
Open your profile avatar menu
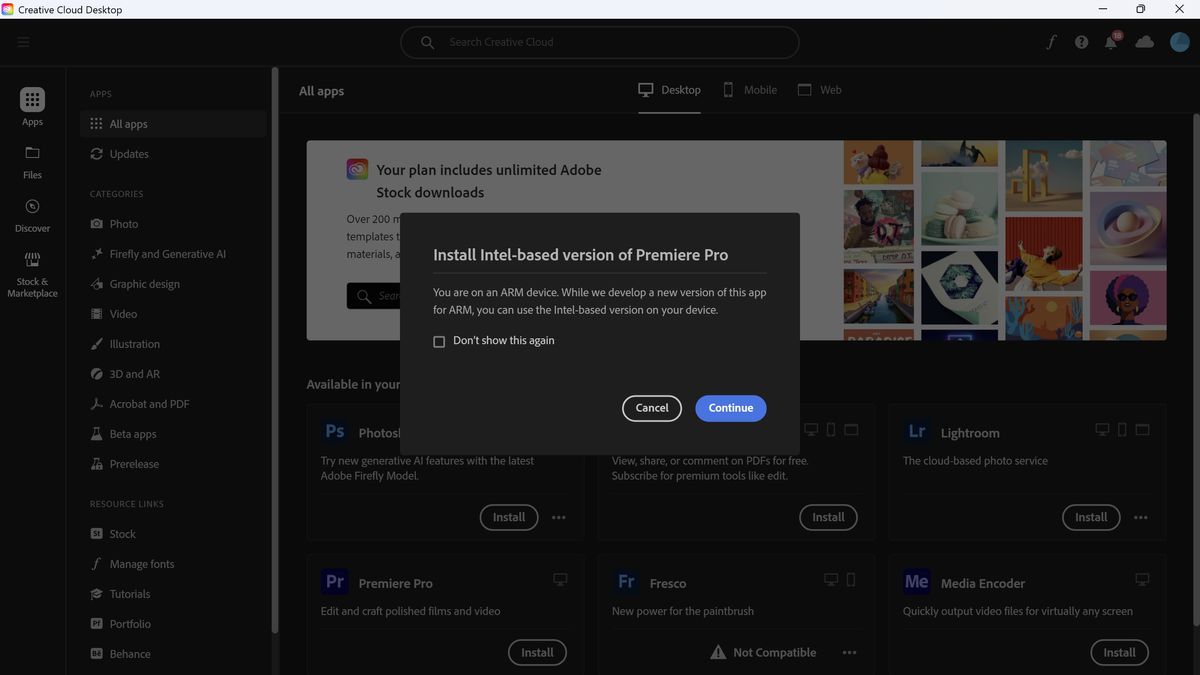click(1178, 42)
